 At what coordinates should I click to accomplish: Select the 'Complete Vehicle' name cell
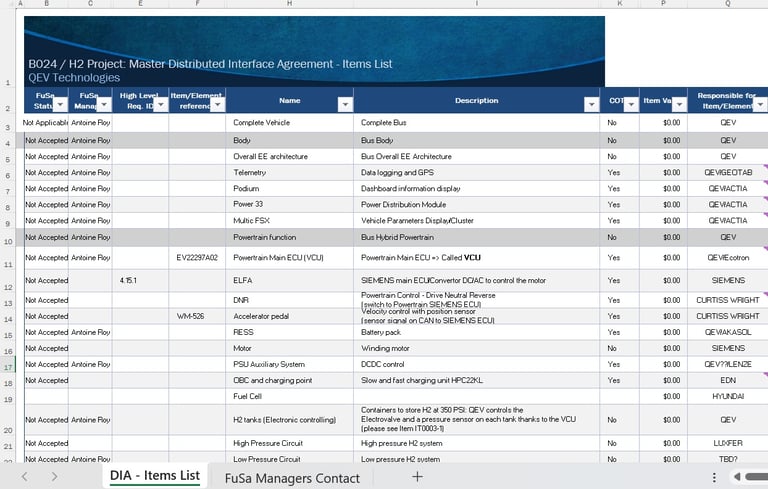tap(289, 122)
